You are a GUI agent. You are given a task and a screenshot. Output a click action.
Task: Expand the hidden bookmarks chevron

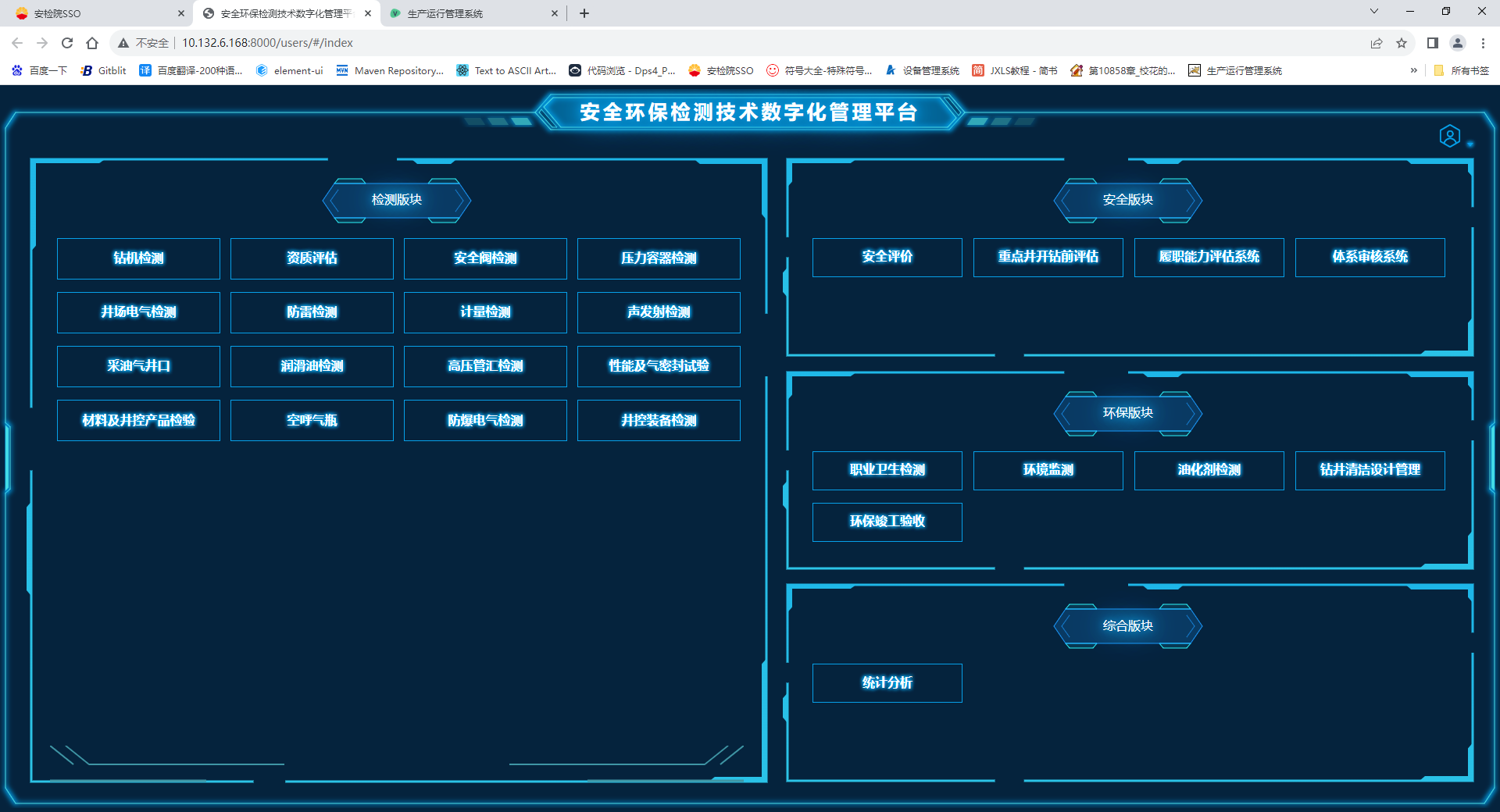point(1413,70)
